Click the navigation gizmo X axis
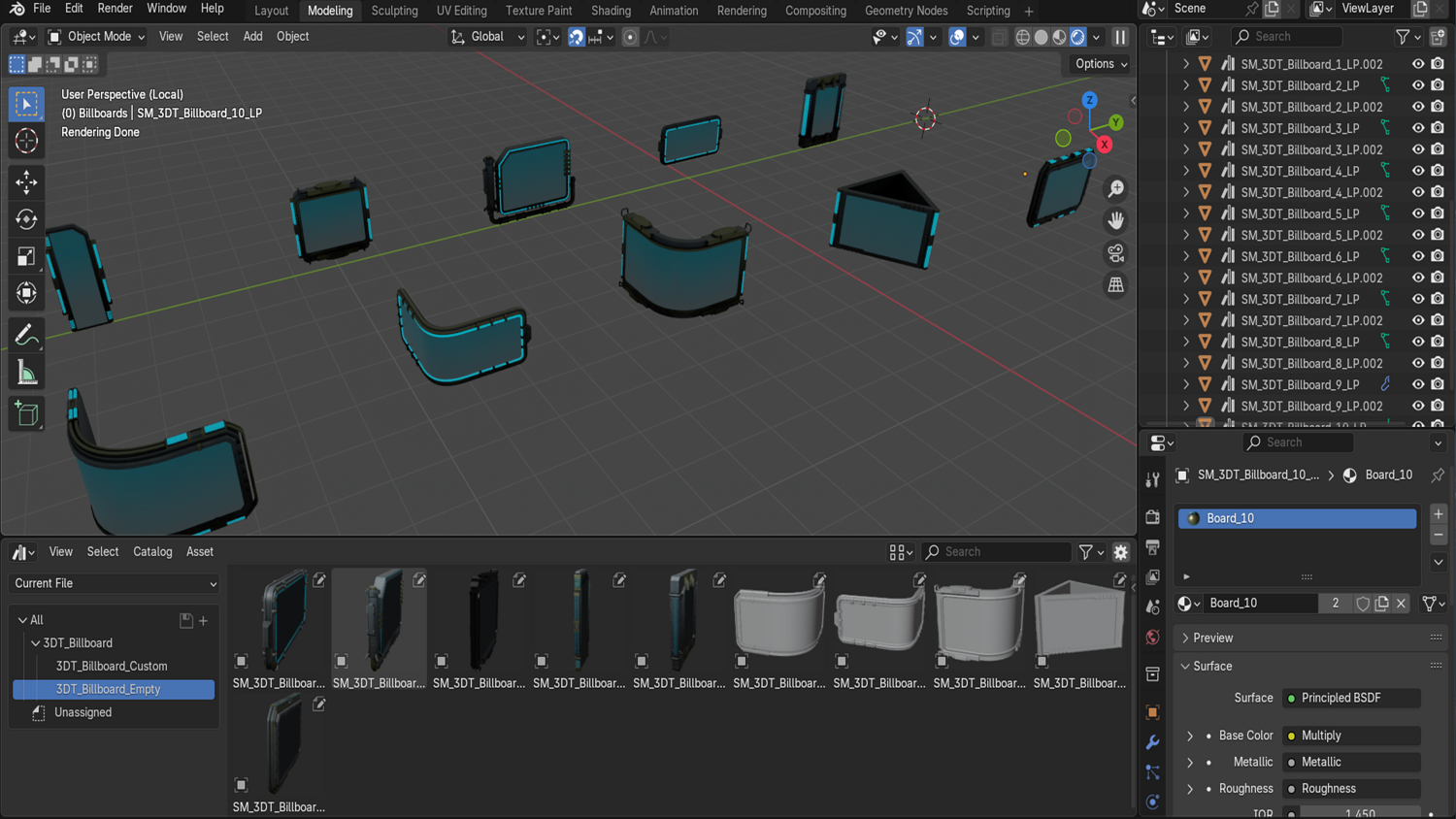This screenshot has width=1456, height=819. [1104, 145]
